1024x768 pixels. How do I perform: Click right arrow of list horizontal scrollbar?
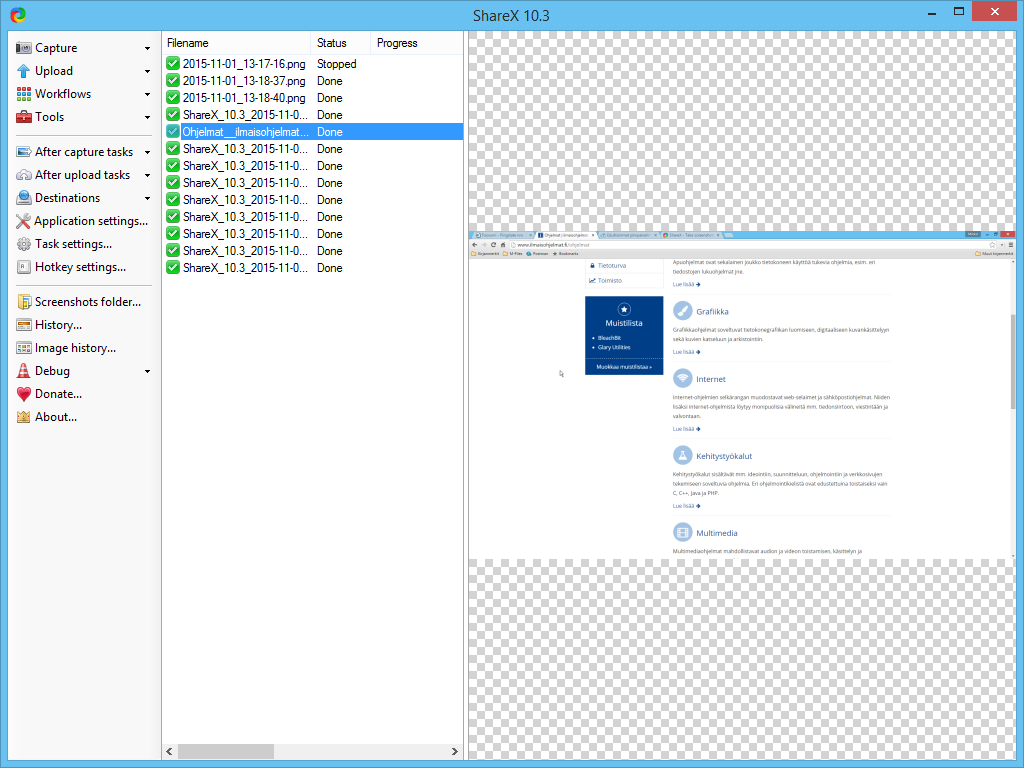455,752
